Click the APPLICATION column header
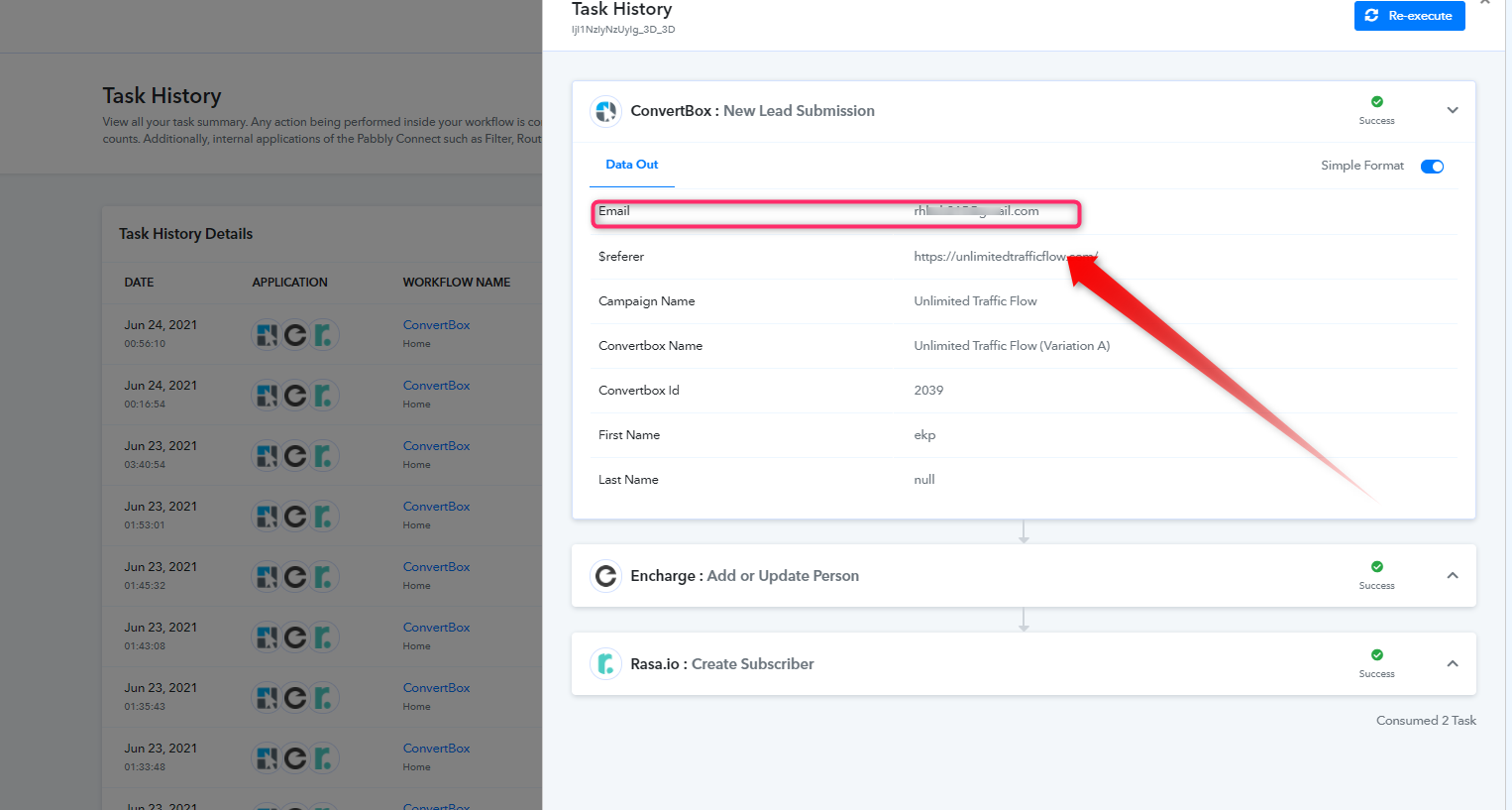This screenshot has width=1512, height=810. [x=289, y=283]
